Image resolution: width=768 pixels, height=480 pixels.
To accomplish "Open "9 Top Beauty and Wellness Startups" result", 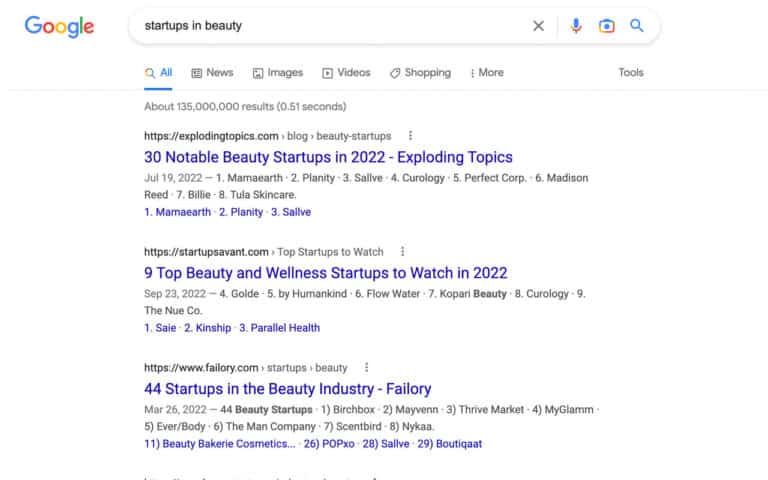I will 326,273.
